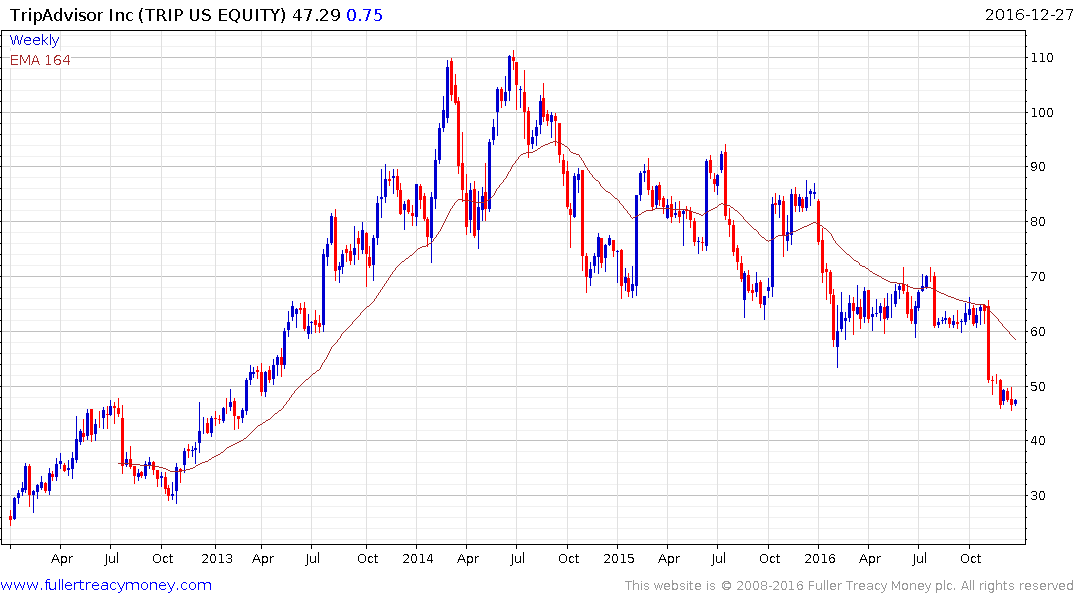Click the 2014 year axis label

click(x=418, y=558)
